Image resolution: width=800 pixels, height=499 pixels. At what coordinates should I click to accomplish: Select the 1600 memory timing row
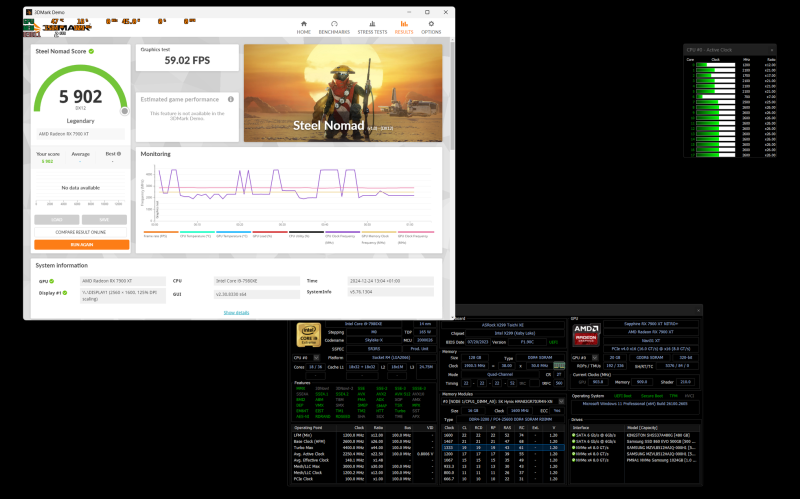[503, 435]
